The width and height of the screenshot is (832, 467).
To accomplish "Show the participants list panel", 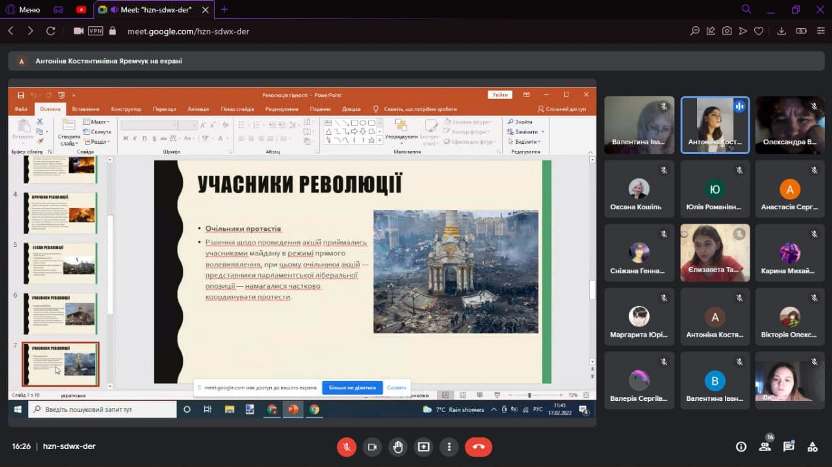I will coord(766,446).
